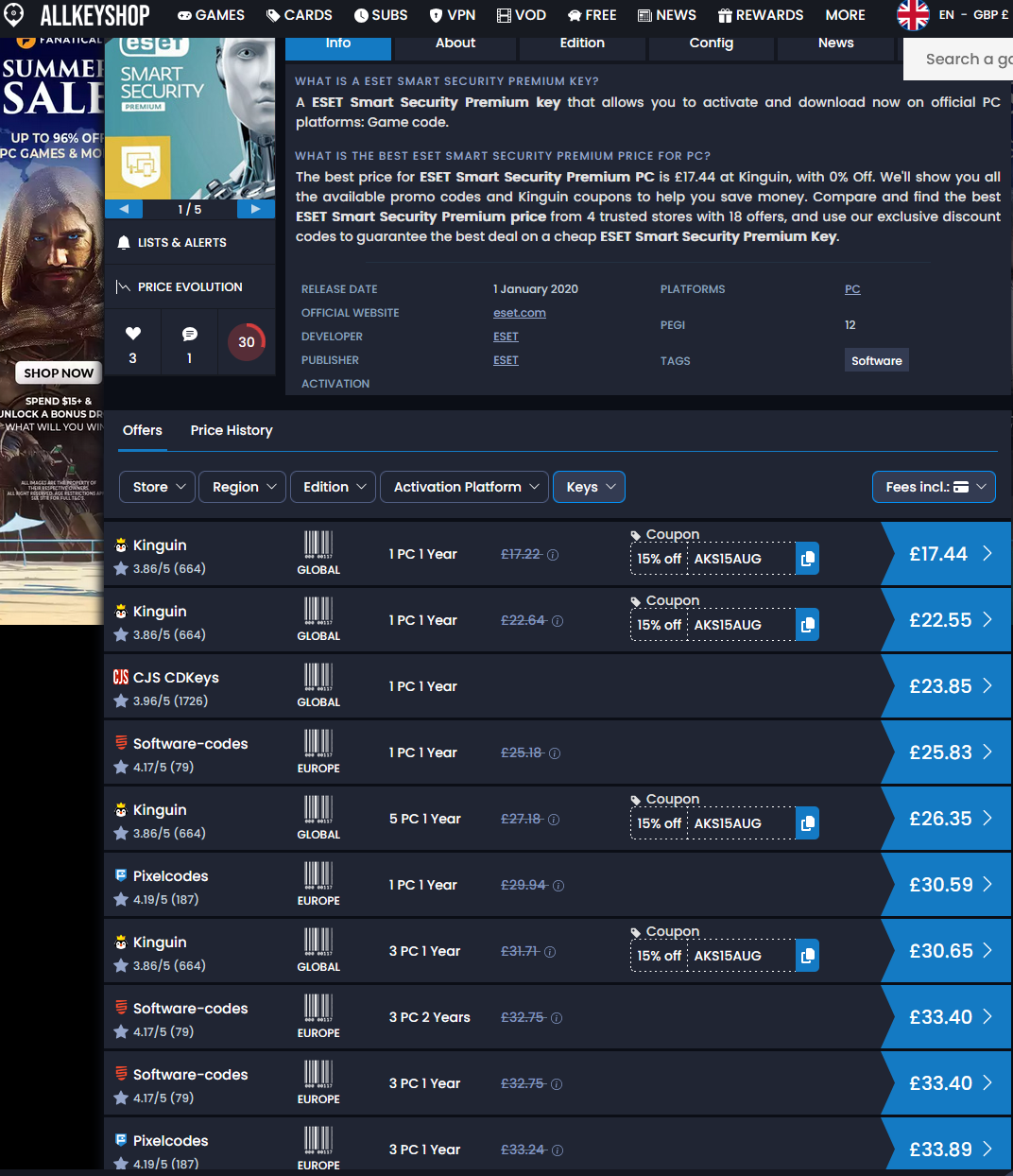The width and height of the screenshot is (1013, 1176).
Task: Switch to the About tab
Action: click(455, 45)
